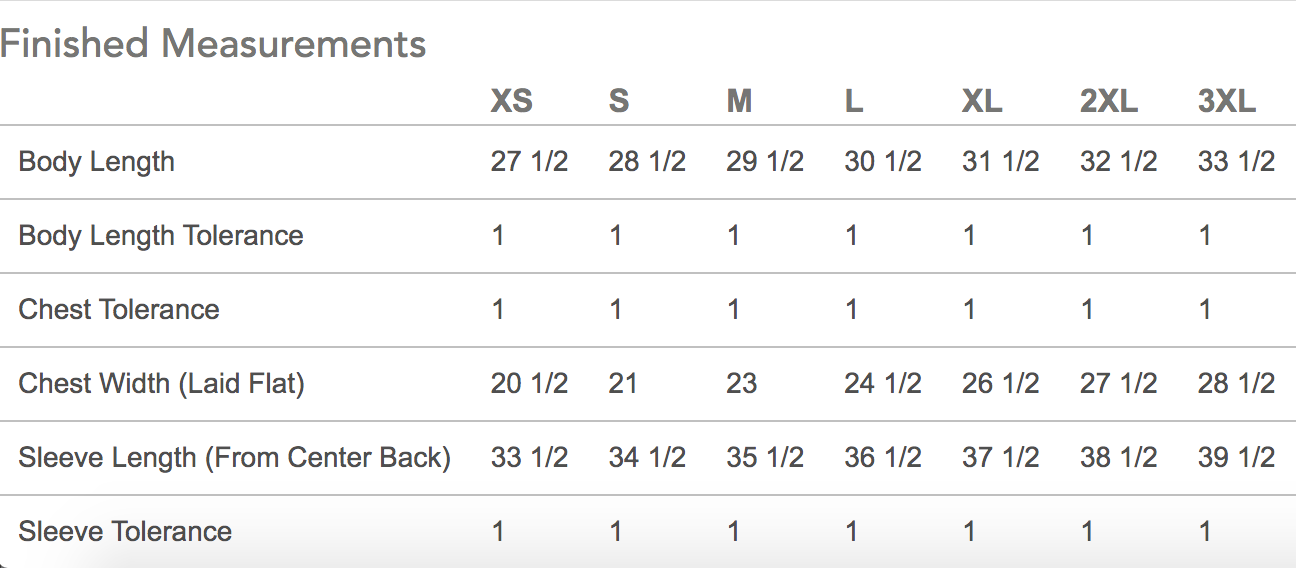Select the XL size column header
Viewport: 1296px width, 568px height.
[981, 101]
